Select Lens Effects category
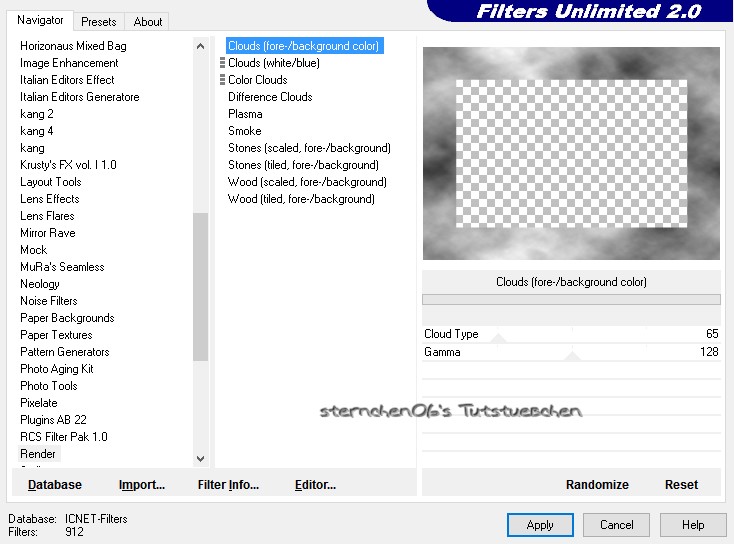 click(x=50, y=199)
